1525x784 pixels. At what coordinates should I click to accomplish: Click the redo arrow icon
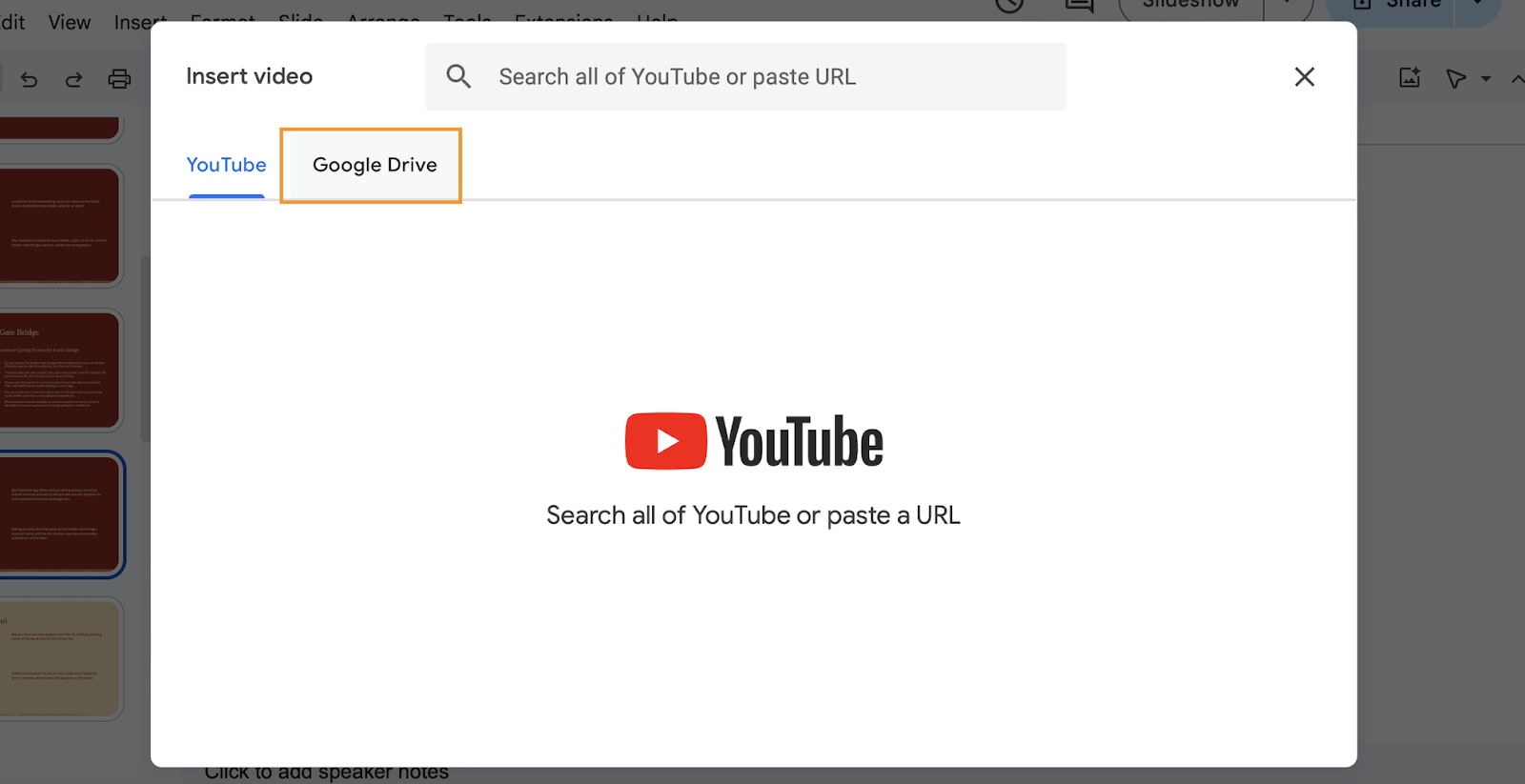pyautogui.click(x=73, y=79)
